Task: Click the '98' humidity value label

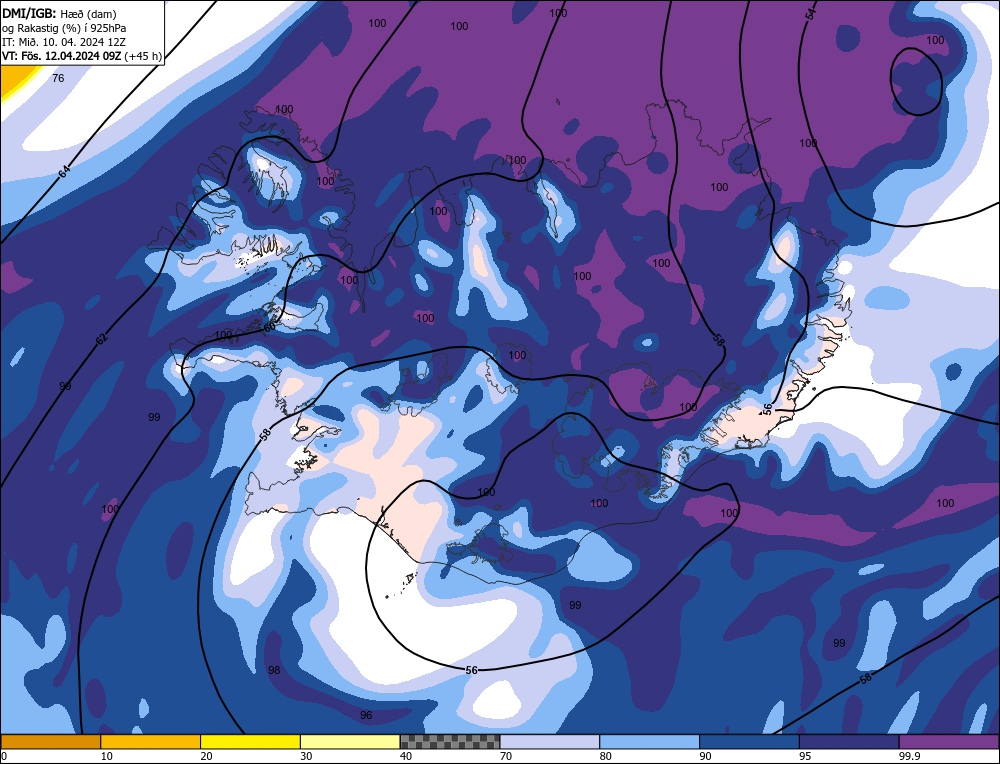Action: point(274,670)
